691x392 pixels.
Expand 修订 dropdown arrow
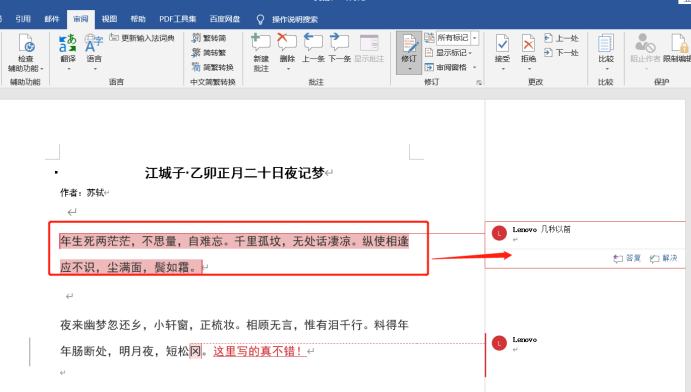(409, 69)
